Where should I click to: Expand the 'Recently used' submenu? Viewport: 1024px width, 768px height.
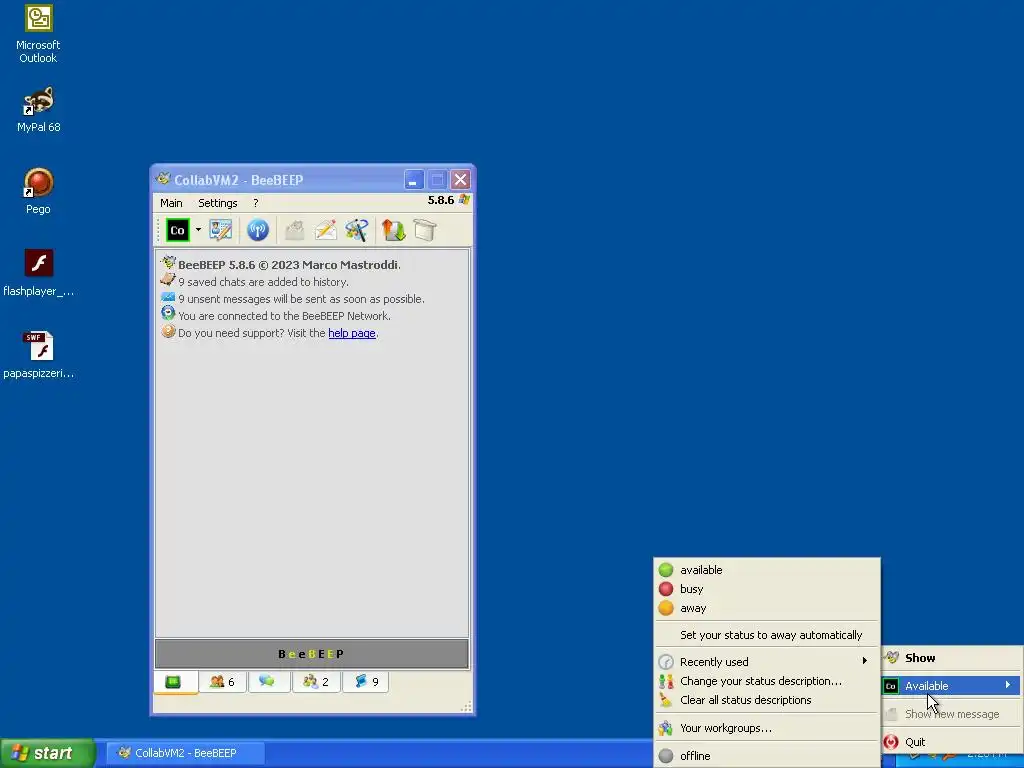[767, 662]
